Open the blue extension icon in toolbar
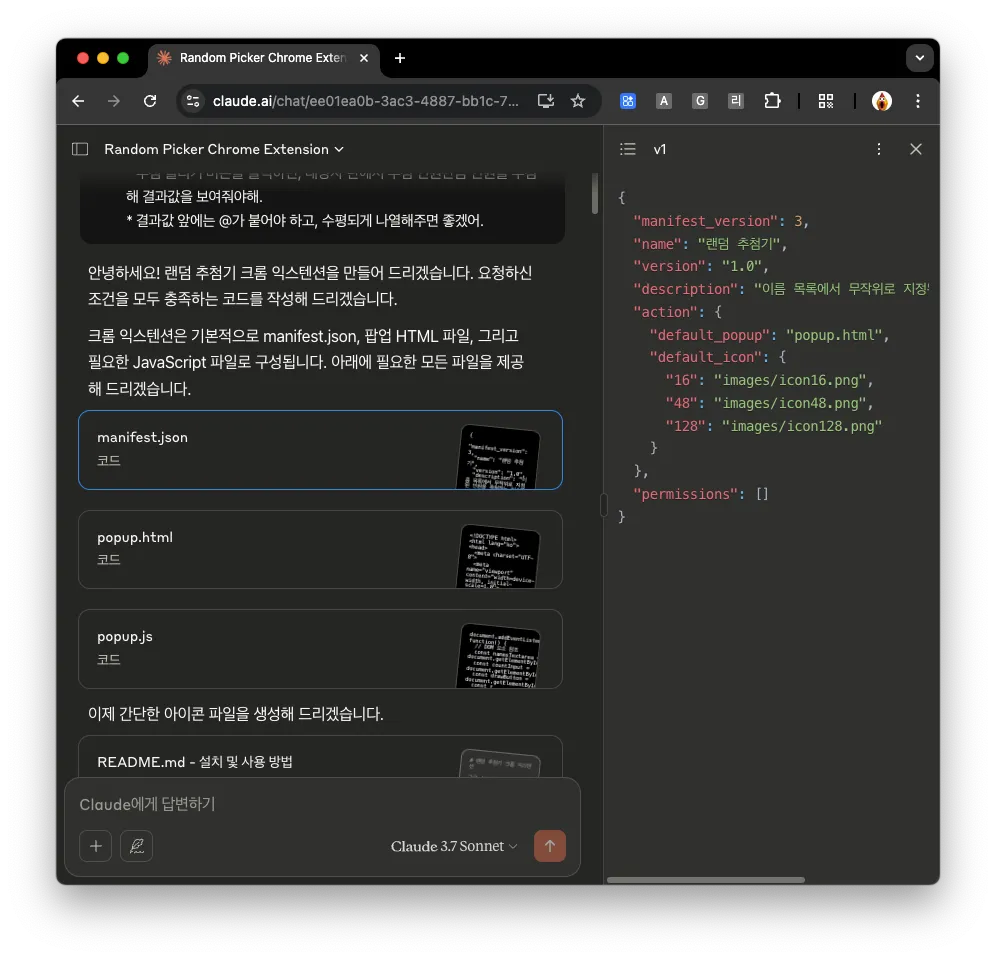 click(628, 101)
